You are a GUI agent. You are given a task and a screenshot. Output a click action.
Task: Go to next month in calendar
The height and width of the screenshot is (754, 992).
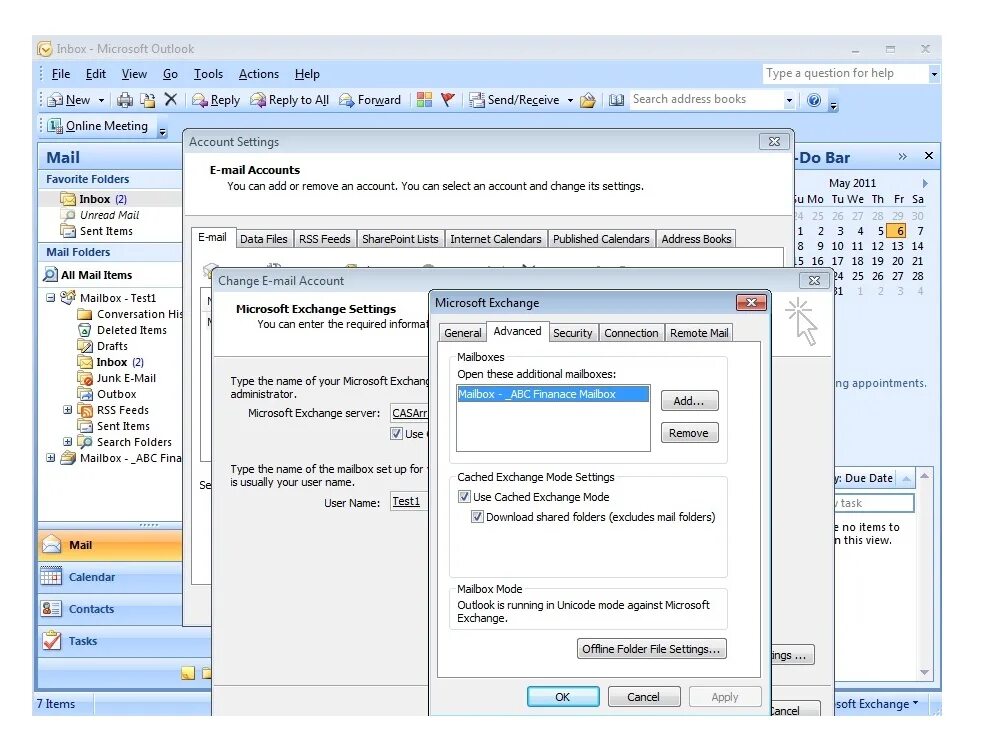925,183
